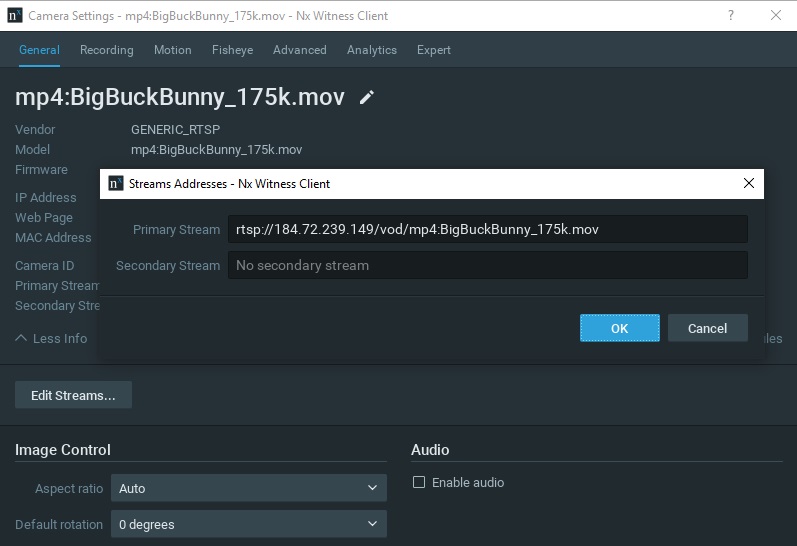Click the help question mark in title bar
The image size is (797, 546).
pos(730,15)
